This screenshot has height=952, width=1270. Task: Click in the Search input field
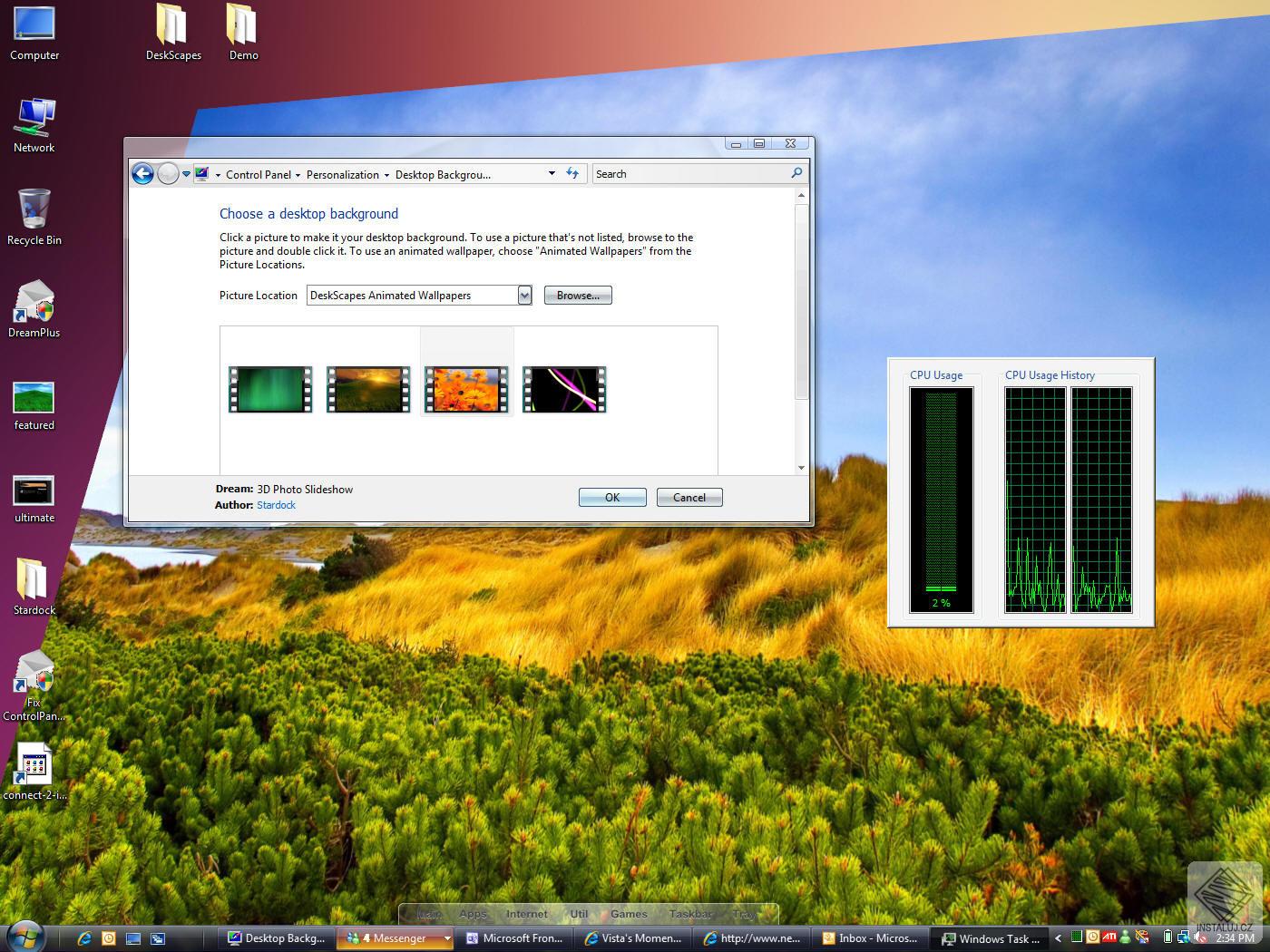689,174
